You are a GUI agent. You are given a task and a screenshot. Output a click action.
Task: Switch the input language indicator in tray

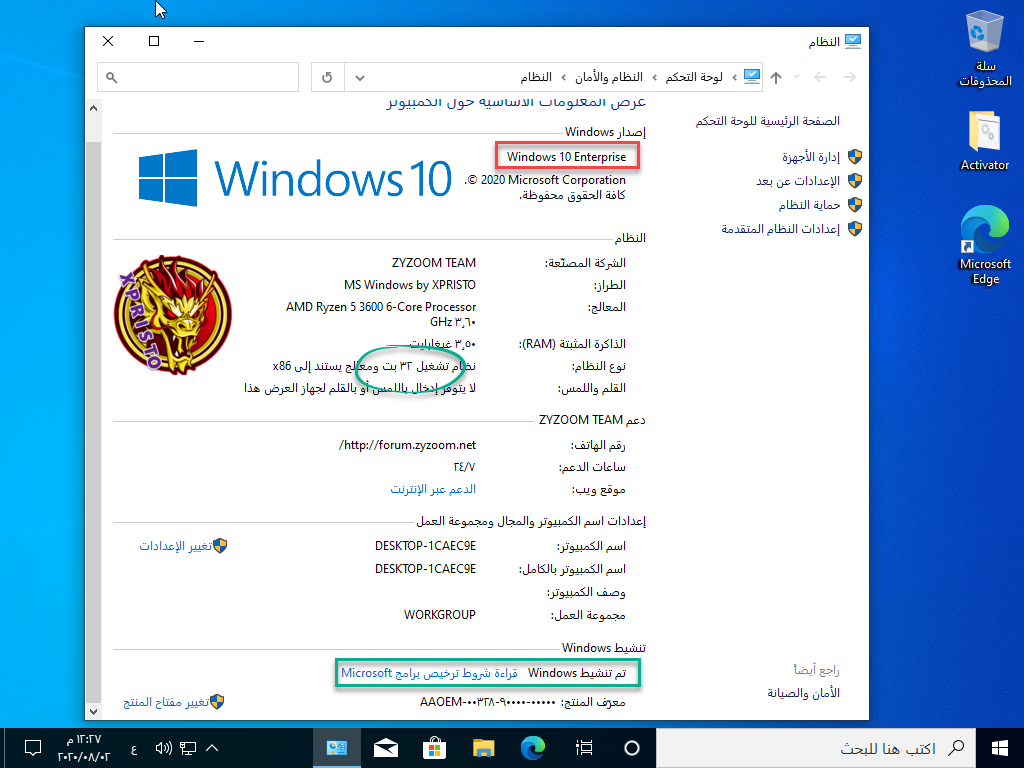click(134, 748)
